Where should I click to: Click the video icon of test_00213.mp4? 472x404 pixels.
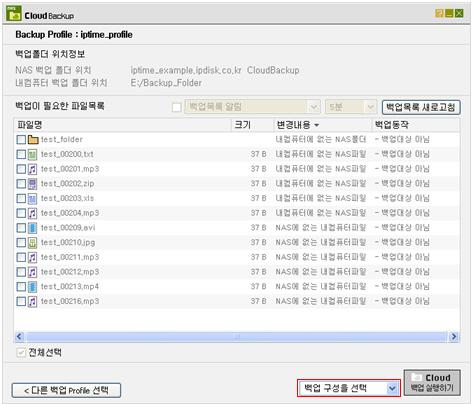click(x=32, y=287)
